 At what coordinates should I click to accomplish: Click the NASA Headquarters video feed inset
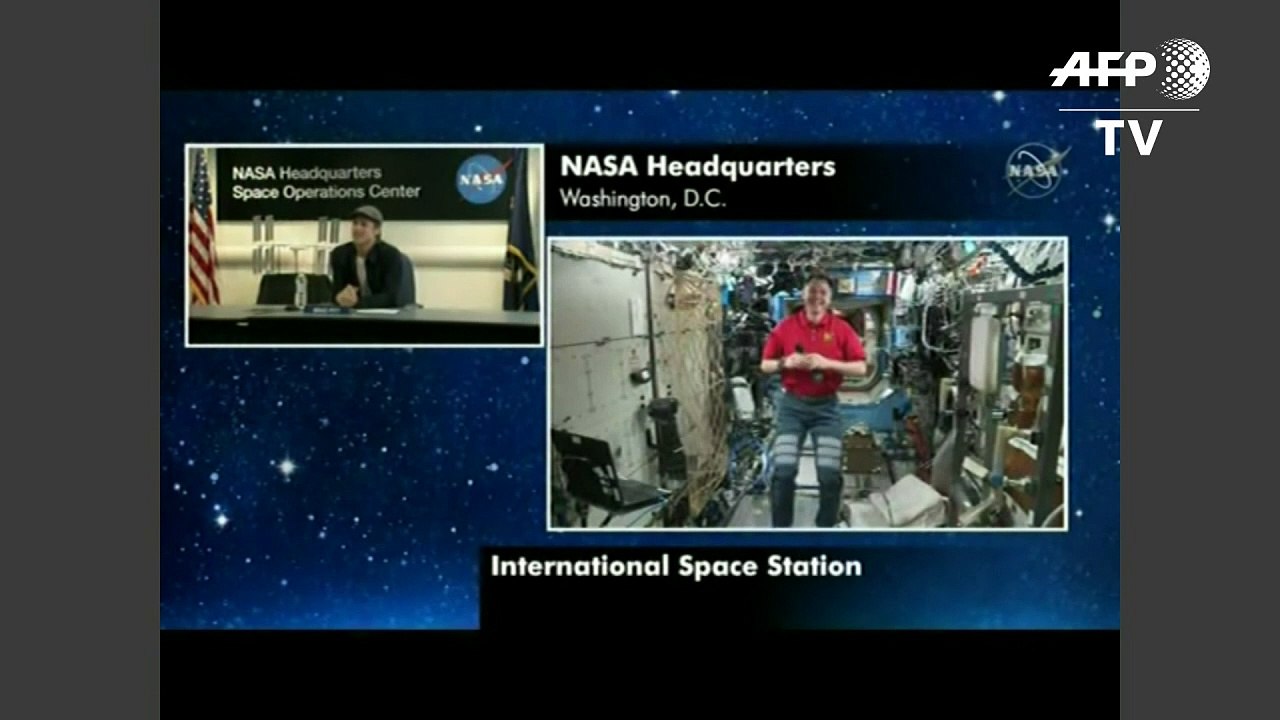pyautogui.click(x=364, y=245)
